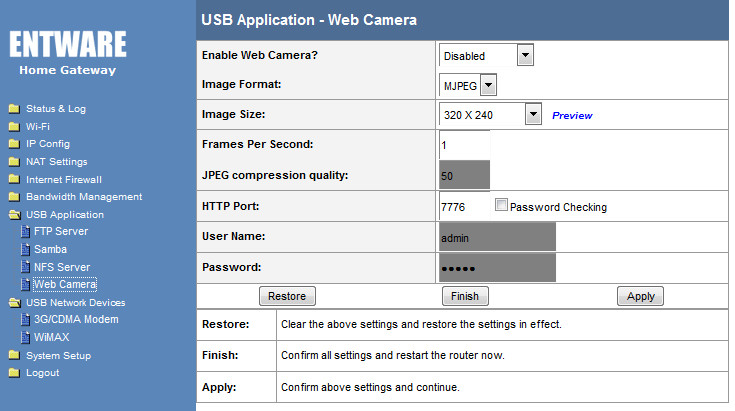Click the Samba page icon
This screenshot has width=735, height=411.
[25, 249]
